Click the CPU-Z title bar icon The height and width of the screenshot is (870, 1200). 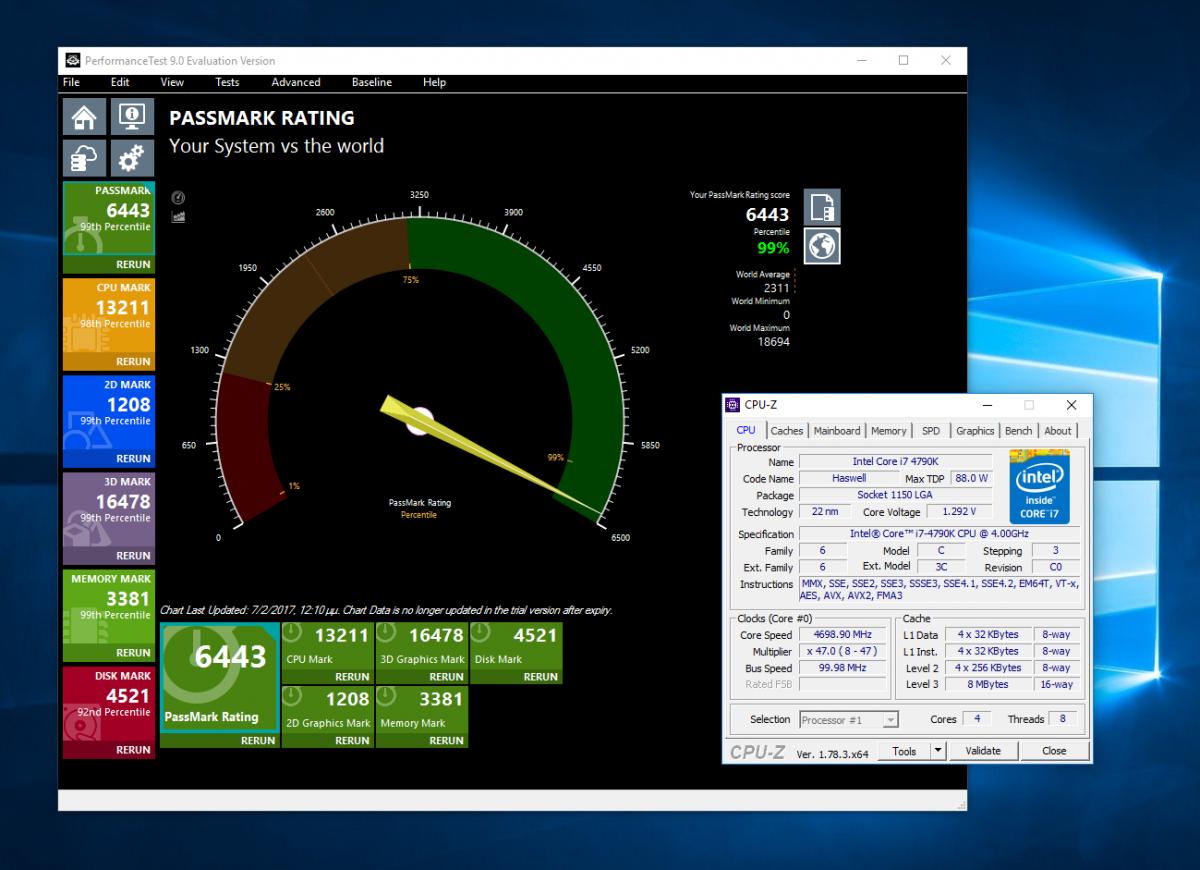[x=733, y=405]
